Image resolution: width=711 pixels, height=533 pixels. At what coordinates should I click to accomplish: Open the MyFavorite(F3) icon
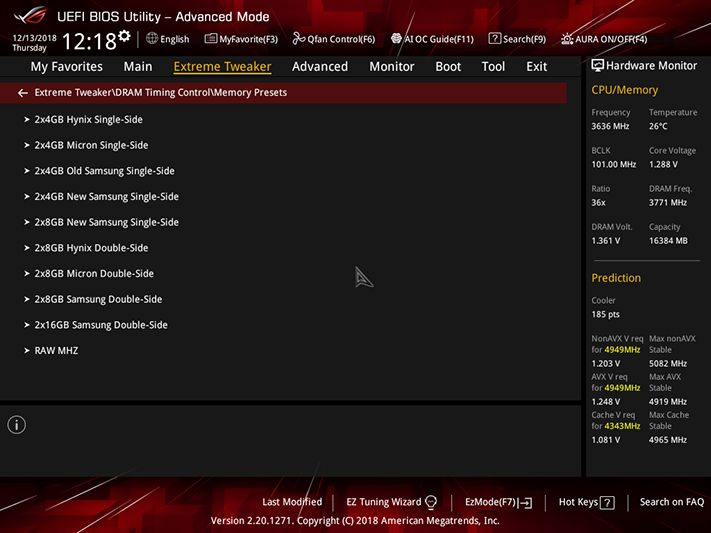(210, 39)
